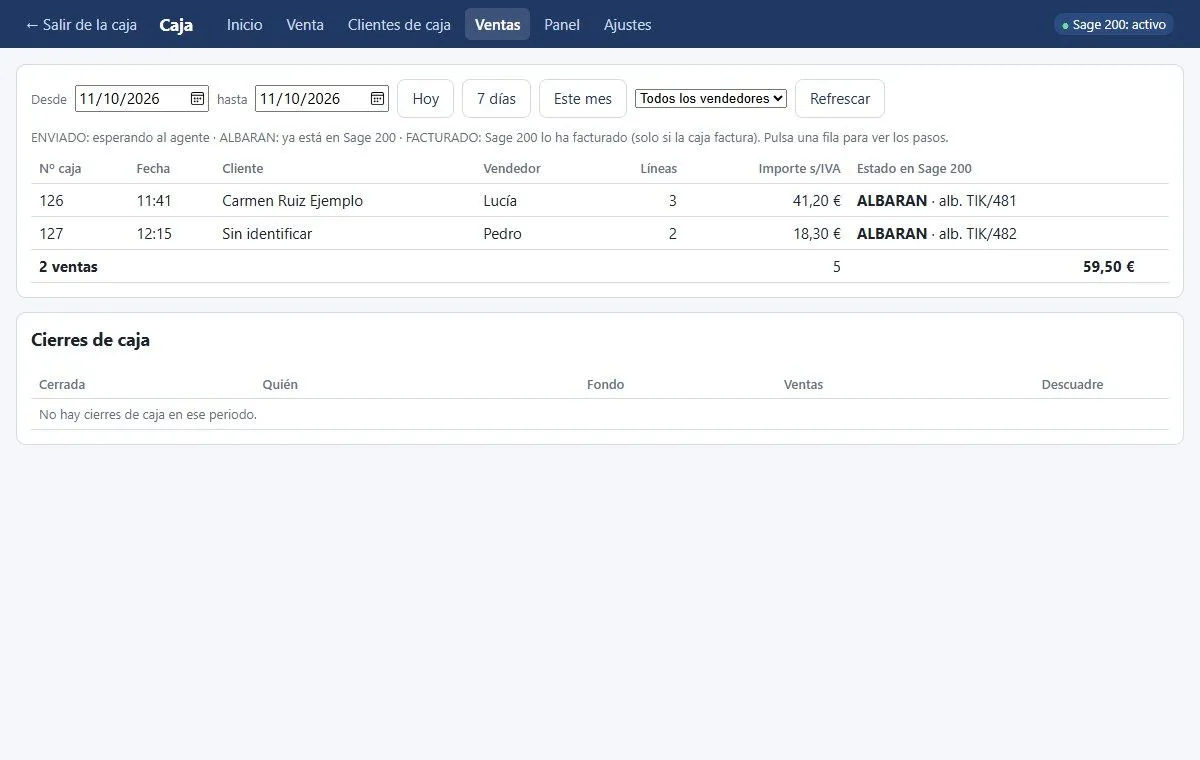Image resolution: width=1200 pixels, height=760 pixels.
Task: Click the Vendedor column header
Action: [512, 168]
